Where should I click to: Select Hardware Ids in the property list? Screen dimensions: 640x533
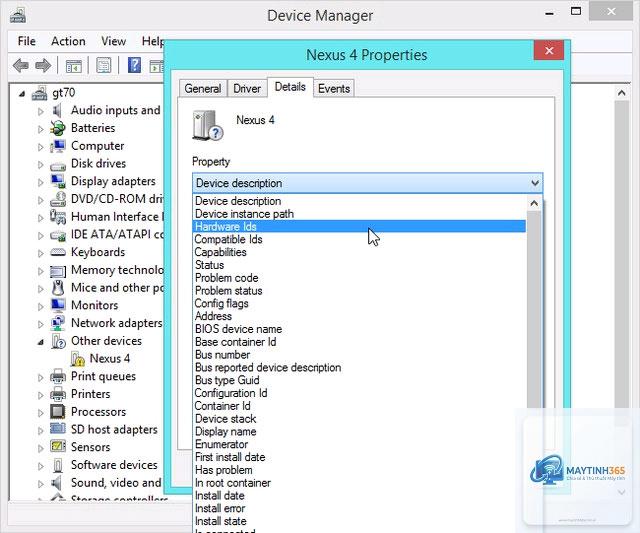[359, 227]
